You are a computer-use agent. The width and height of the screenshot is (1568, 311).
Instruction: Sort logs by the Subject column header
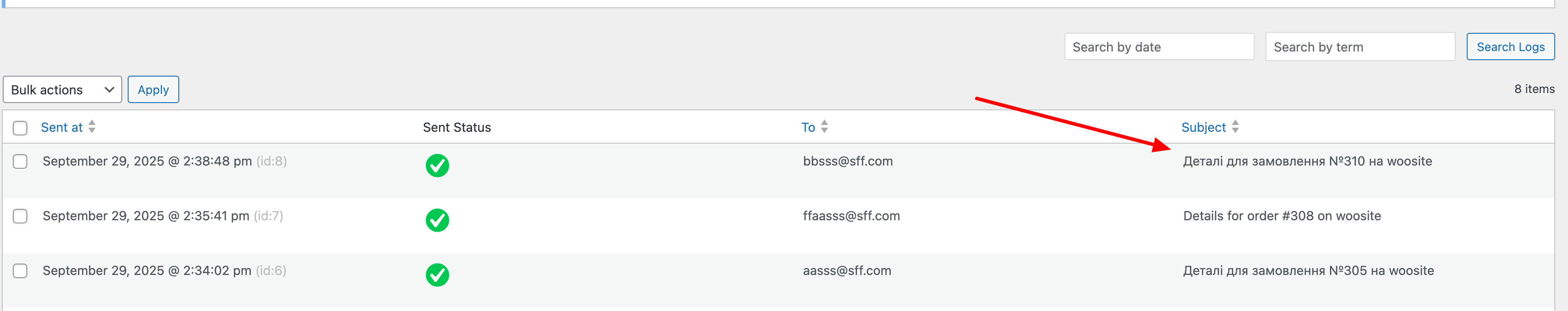(1203, 127)
